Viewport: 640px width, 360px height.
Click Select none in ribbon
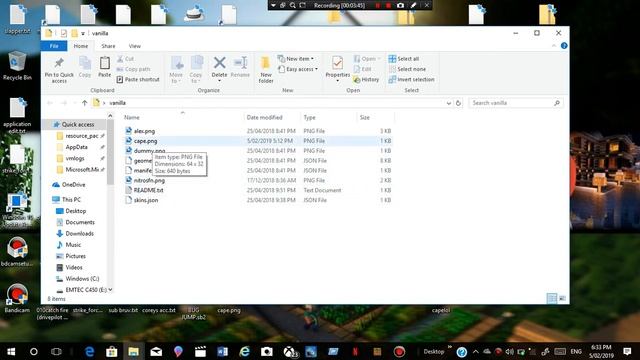(x=407, y=69)
